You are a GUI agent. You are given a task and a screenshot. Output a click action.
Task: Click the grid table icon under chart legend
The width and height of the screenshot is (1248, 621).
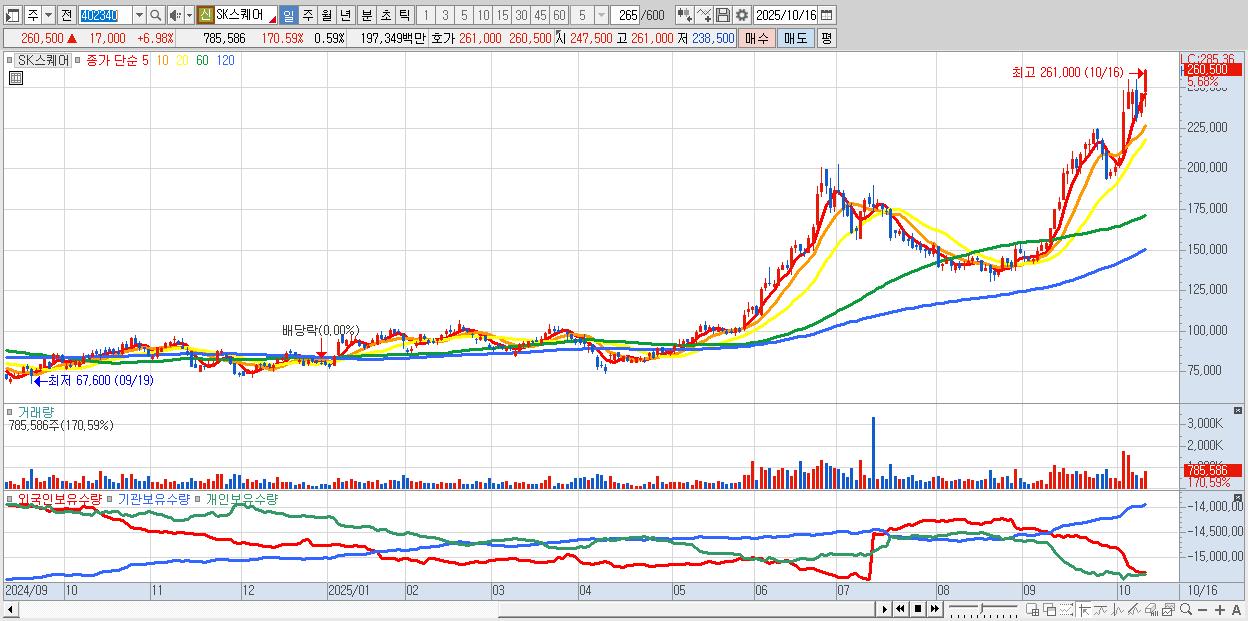(x=16, y=77)
